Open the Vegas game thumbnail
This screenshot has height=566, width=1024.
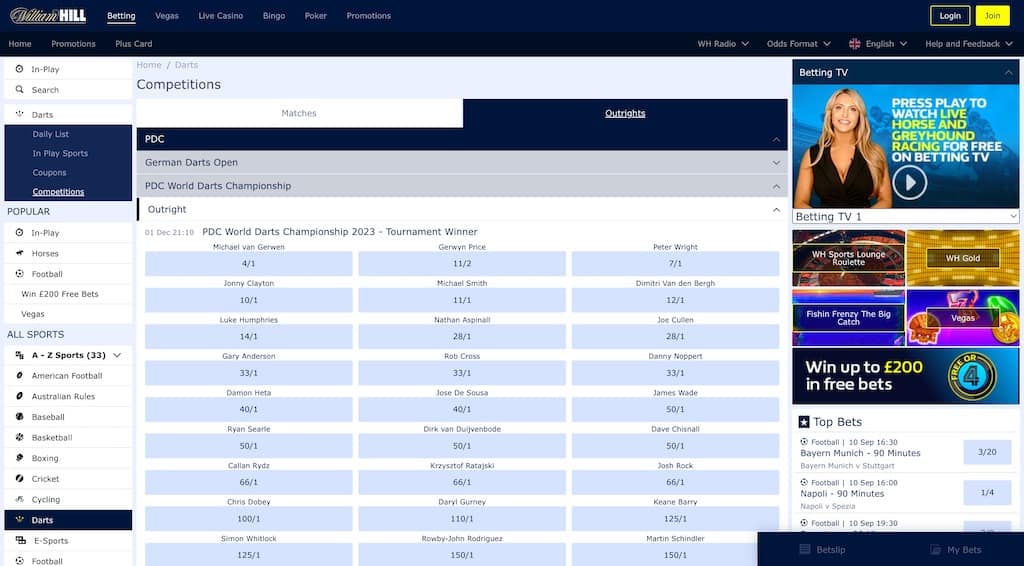pos(963,317)
